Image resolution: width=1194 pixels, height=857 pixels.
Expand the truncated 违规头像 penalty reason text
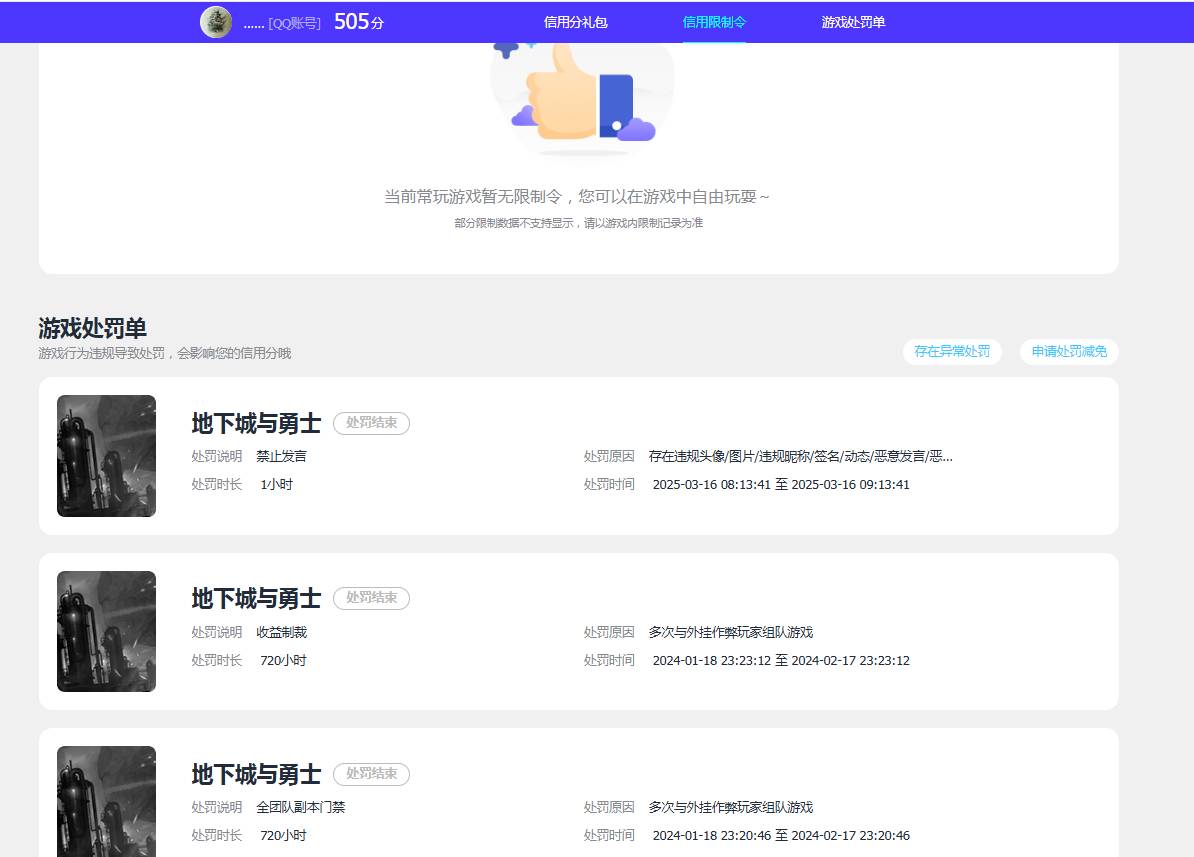coord(800,456)
